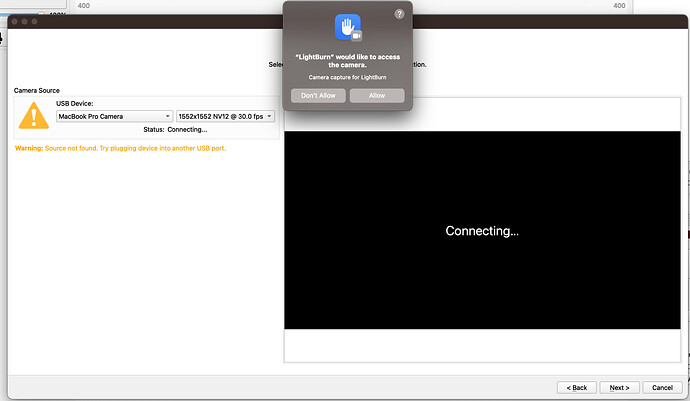Click Don't Allow in camera permission dialog
Image resolution: width=690 pixels, height=401 pixels.
318,96
